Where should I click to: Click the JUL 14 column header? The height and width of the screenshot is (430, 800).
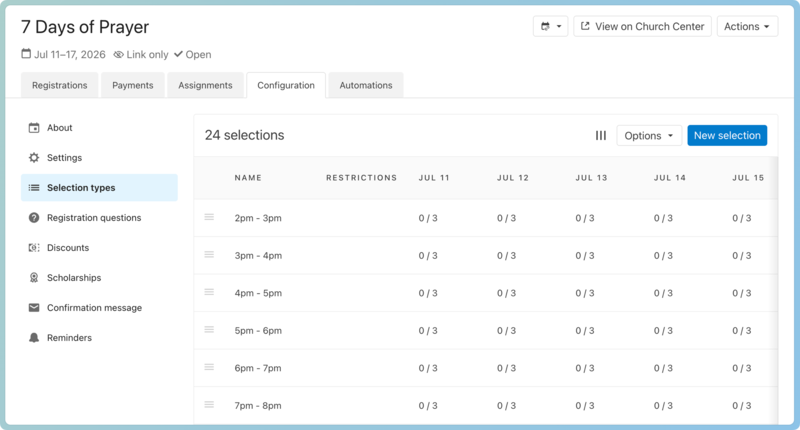pyautogui.click(x=670, y=178)
